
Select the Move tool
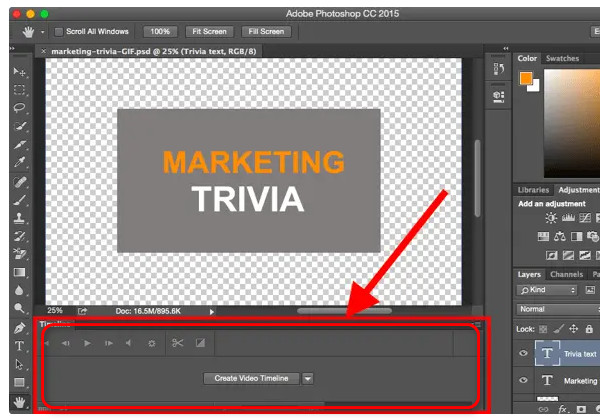click(19, 72)
